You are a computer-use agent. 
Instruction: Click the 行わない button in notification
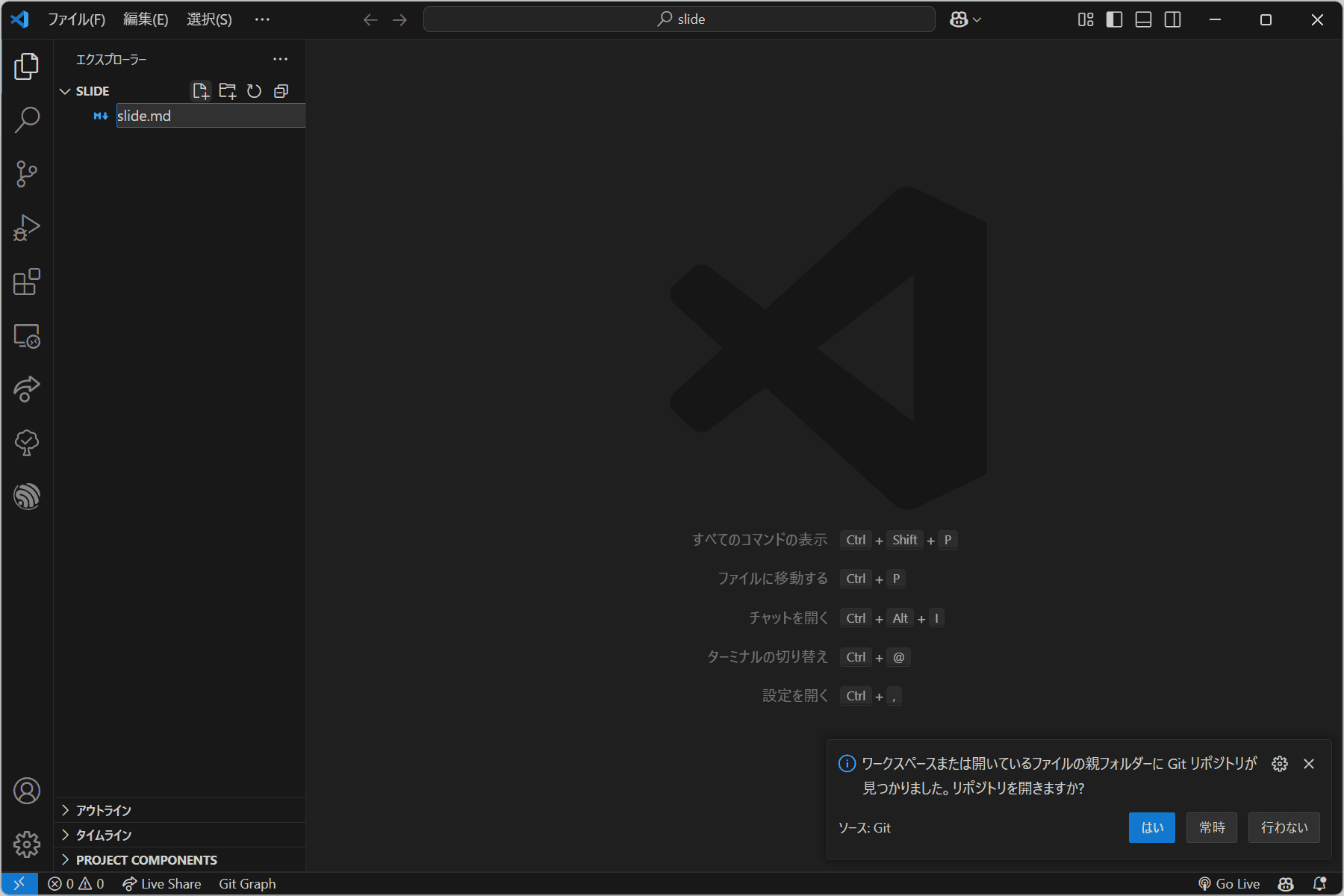click(1284, 827)
